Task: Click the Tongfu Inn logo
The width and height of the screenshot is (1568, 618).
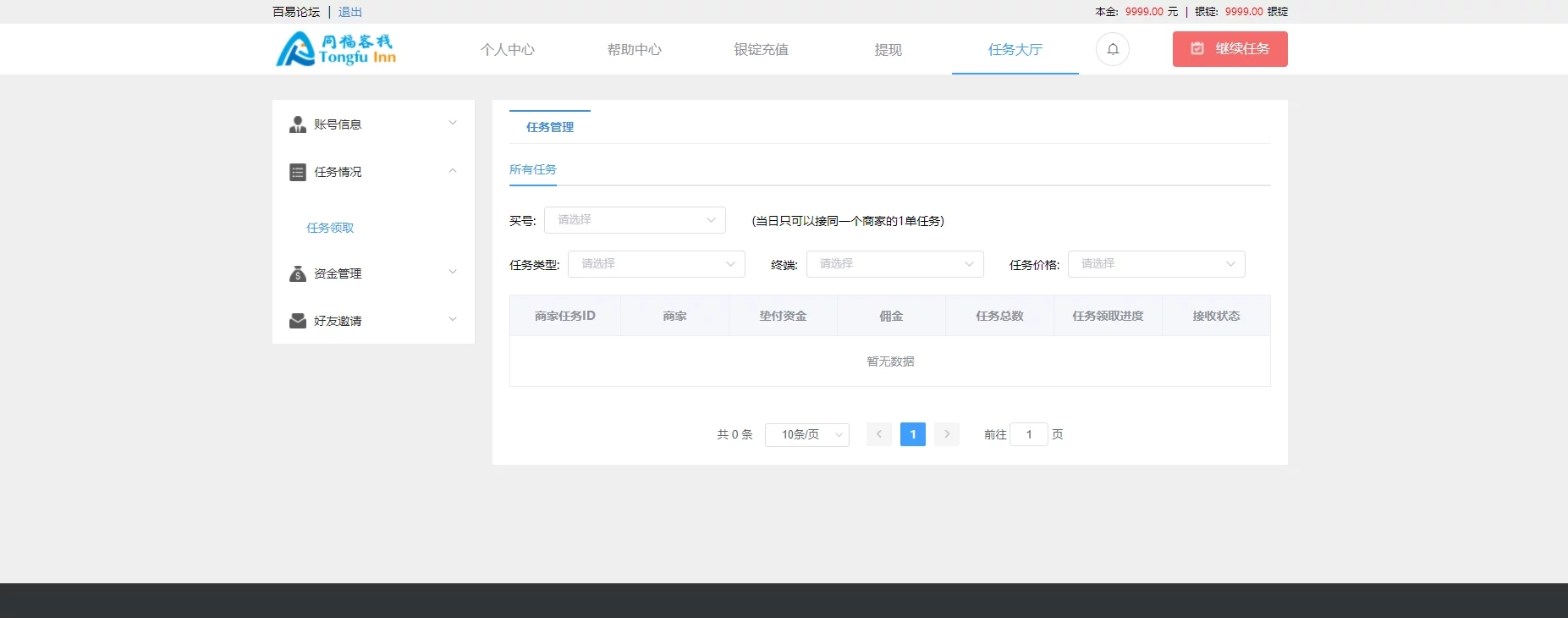Action: tap(336, 49)
